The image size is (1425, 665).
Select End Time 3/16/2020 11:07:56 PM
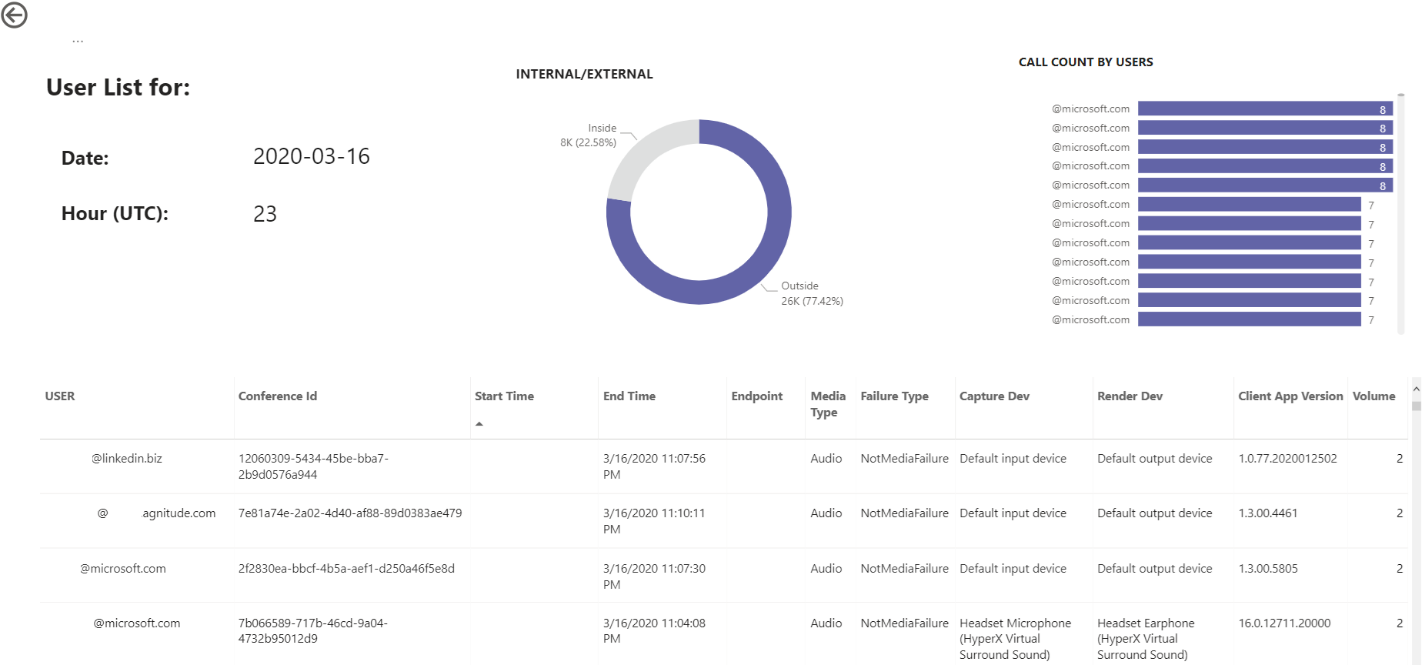pyautogui.click(x=654, y=466)
